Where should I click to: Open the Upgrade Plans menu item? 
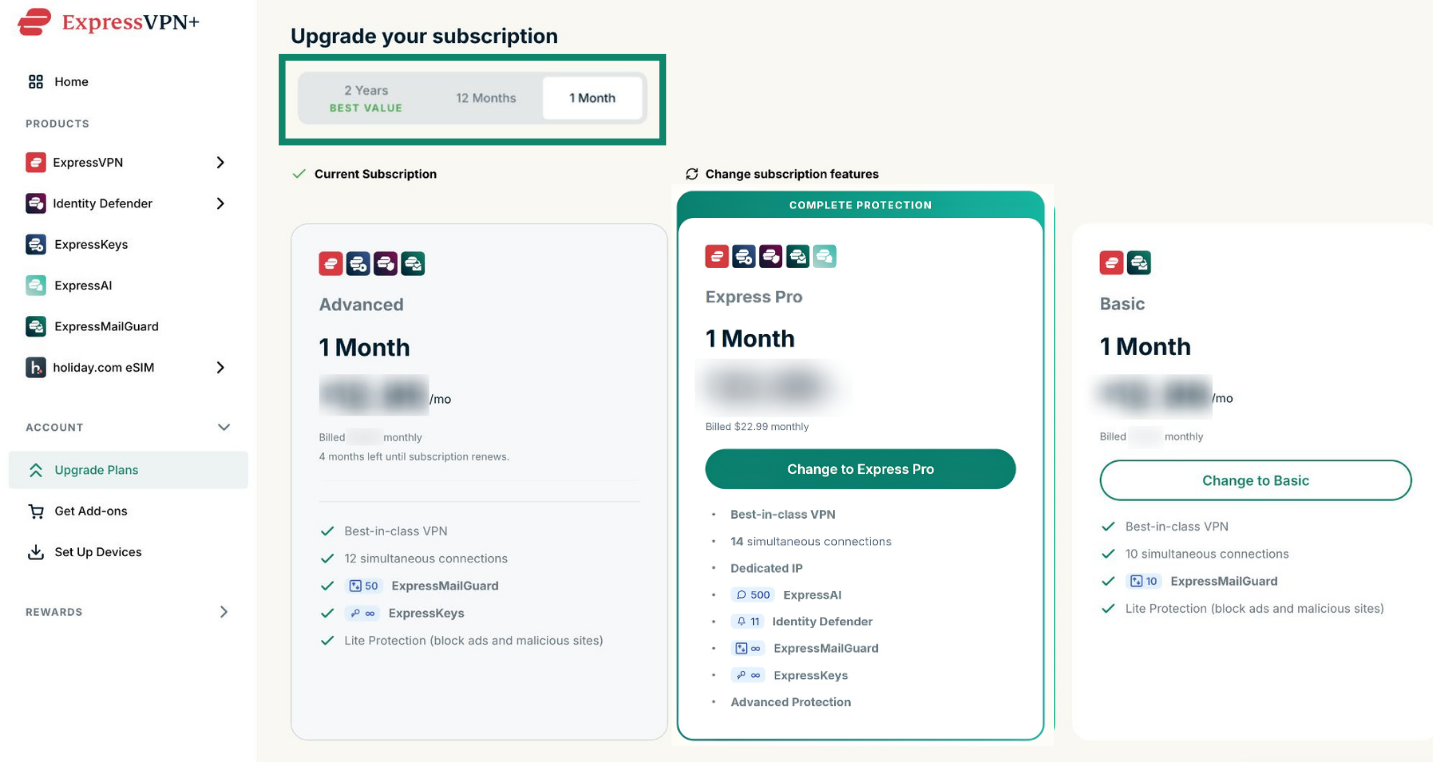(128, 470)
